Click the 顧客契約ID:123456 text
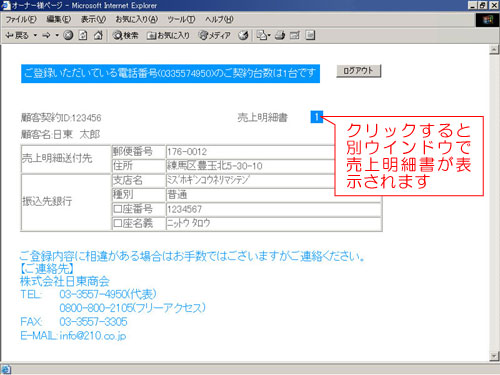This screenshot has height=375, width=500. pos(61,118)
